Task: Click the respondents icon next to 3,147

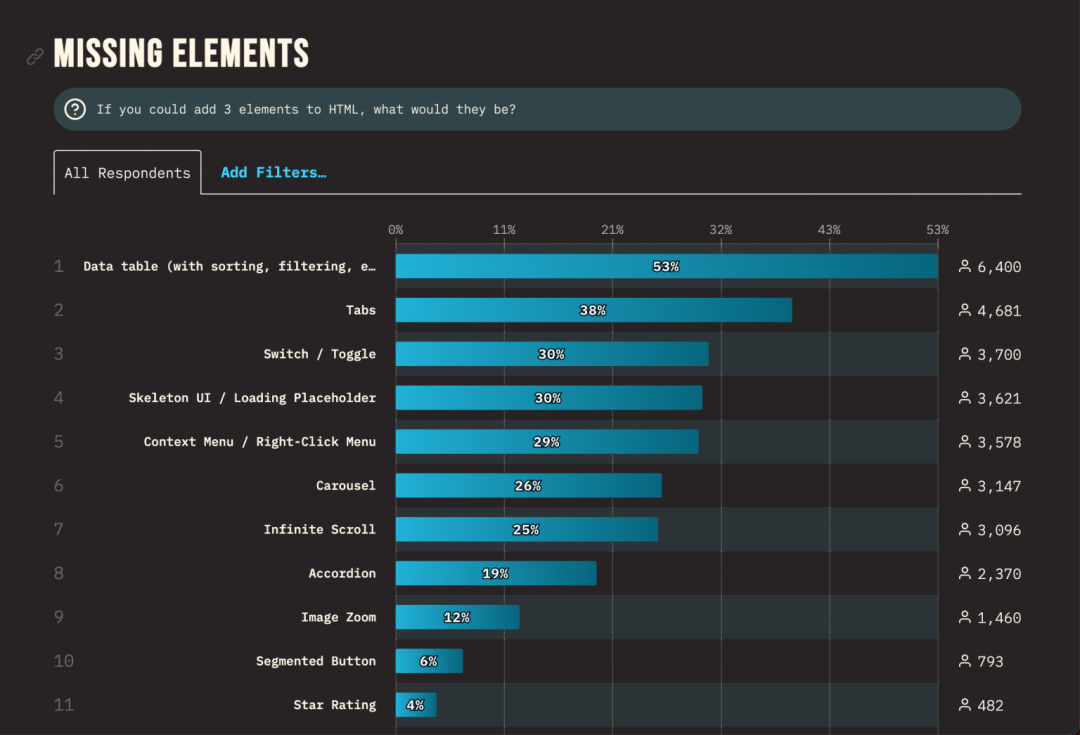Action: coord(965,485)
